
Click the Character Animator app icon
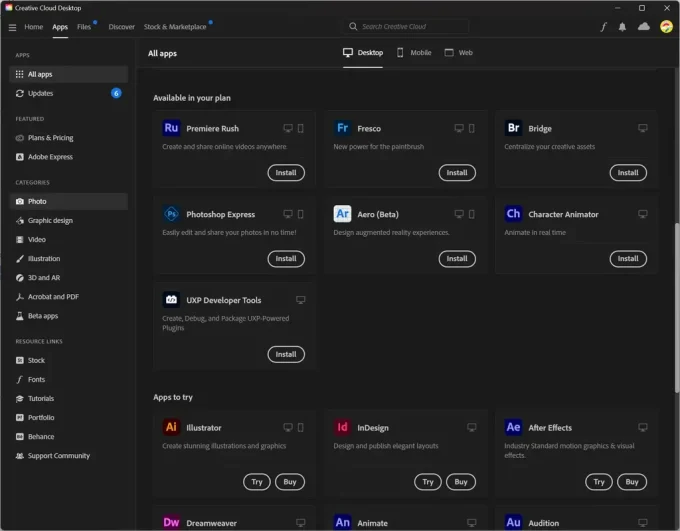[513, 214]
